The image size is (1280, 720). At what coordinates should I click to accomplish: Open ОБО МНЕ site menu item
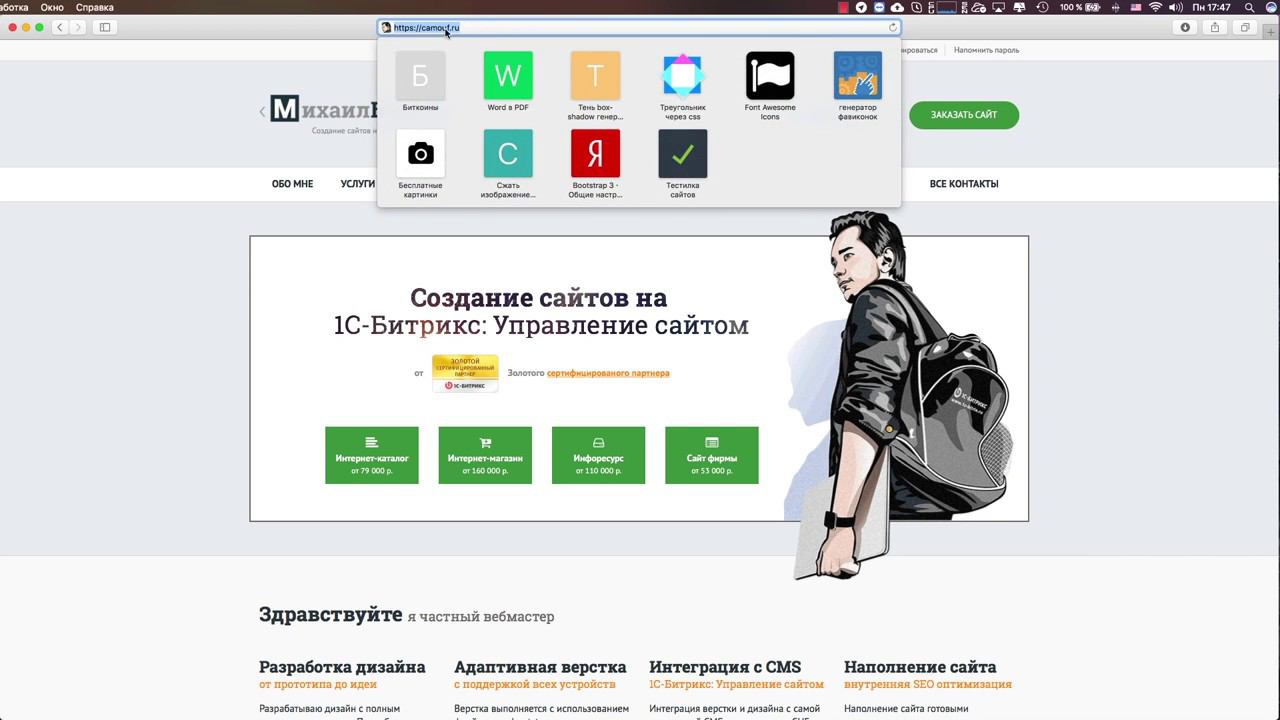point(292,184)
